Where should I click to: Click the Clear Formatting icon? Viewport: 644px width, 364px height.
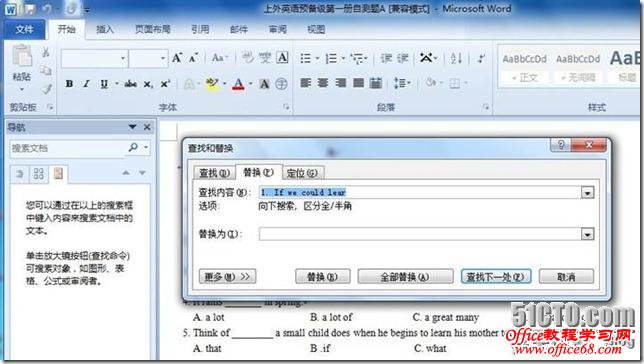(x=247, y=58)
